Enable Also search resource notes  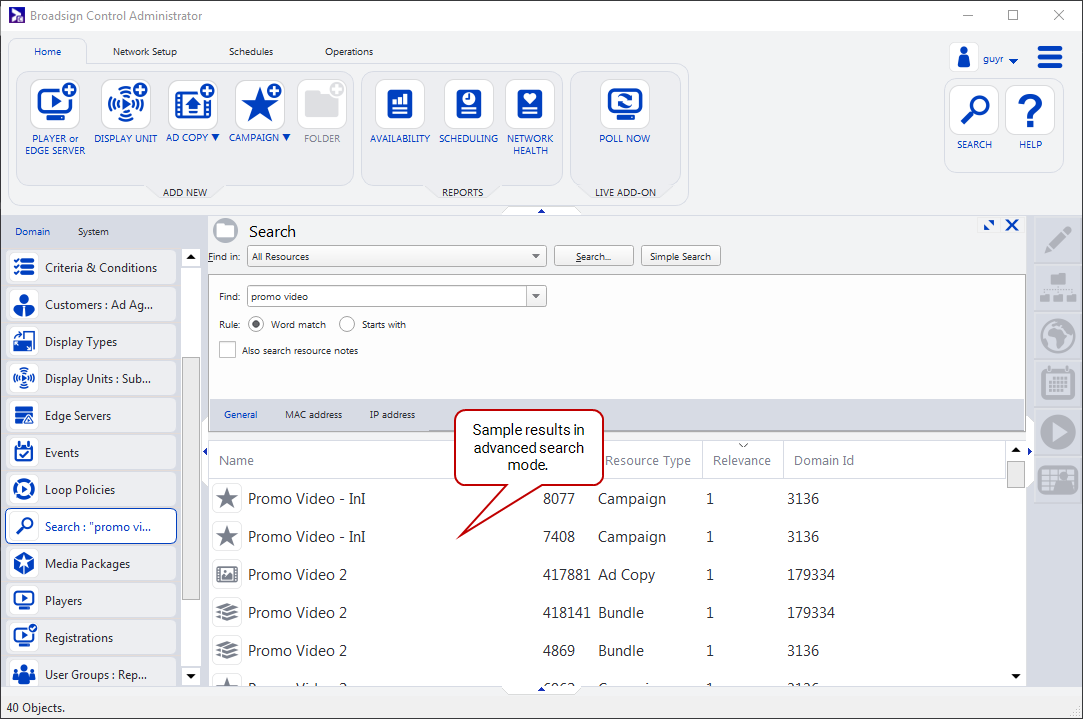point(227,350)
